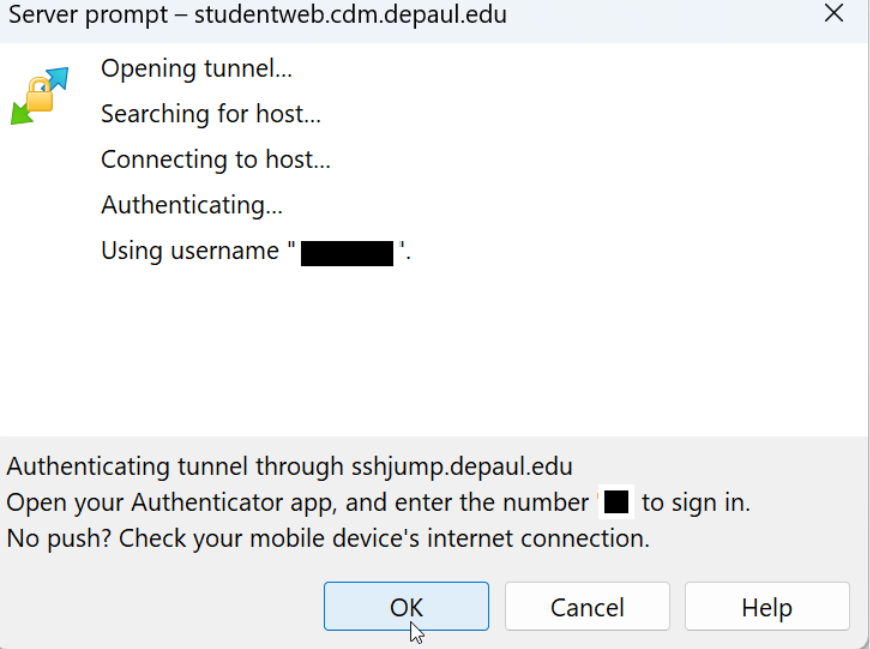870x649 pixels.
Task: Click the tunnel lock icon with arrows
Action: tap(40, 95)
